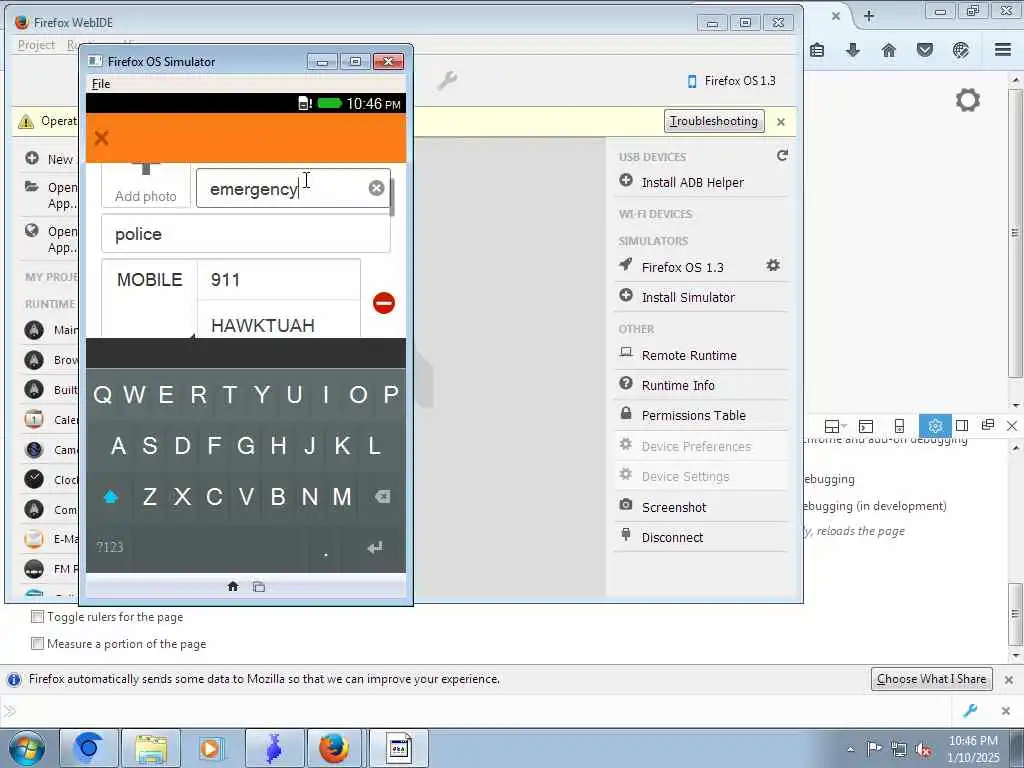The height and width of the screenshot is (768, 1024).
Task: Enable Toggle rulers for the page
Action: [38, 616]
